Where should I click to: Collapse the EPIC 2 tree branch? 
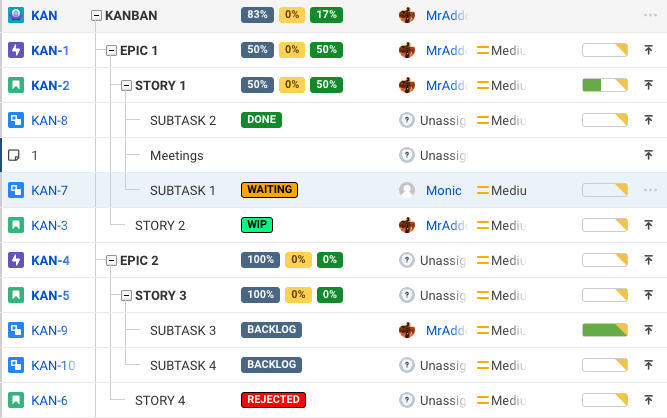click(112, 260)
